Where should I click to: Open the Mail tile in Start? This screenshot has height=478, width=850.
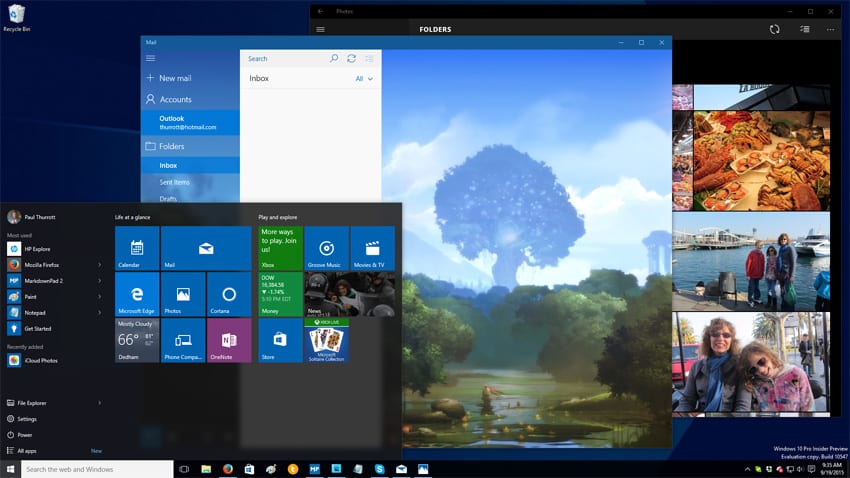point(206,248)
